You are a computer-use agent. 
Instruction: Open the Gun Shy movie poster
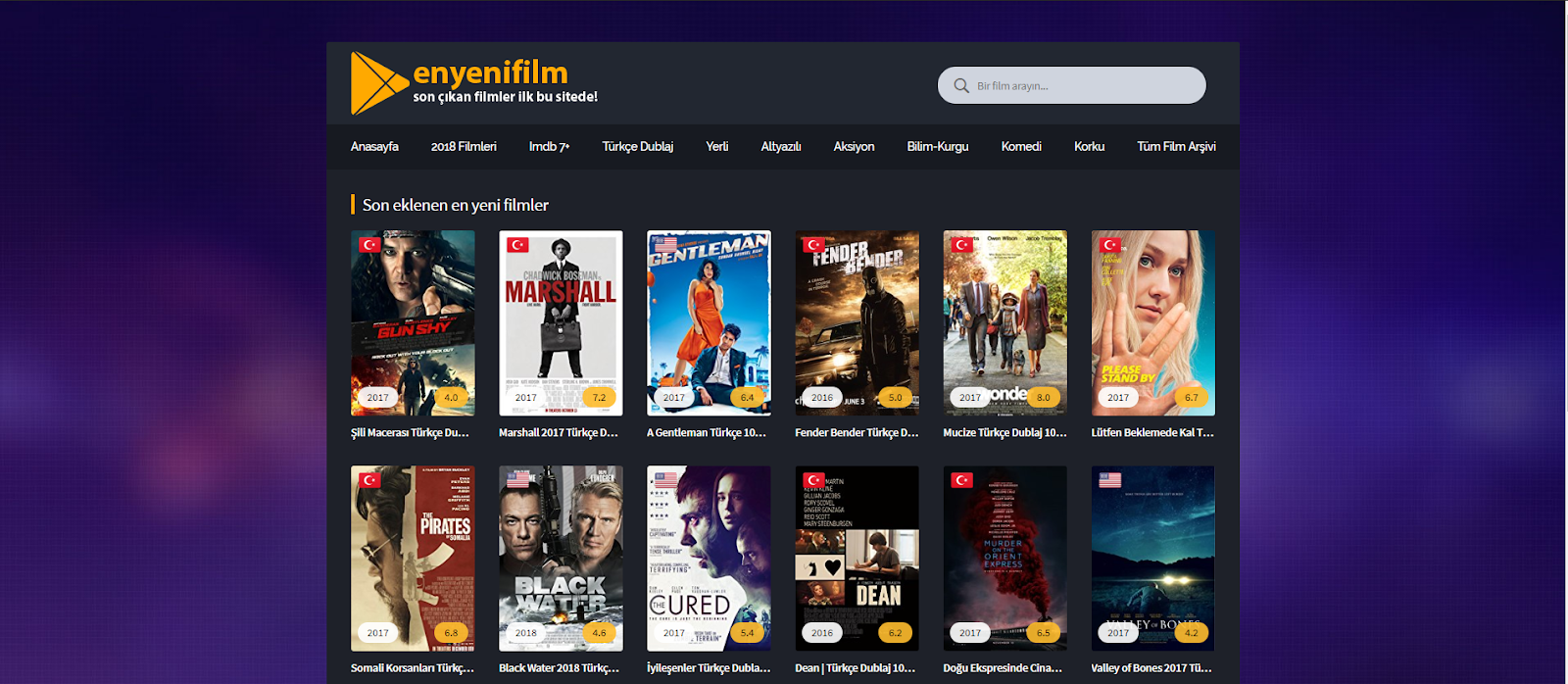(413, 323)
